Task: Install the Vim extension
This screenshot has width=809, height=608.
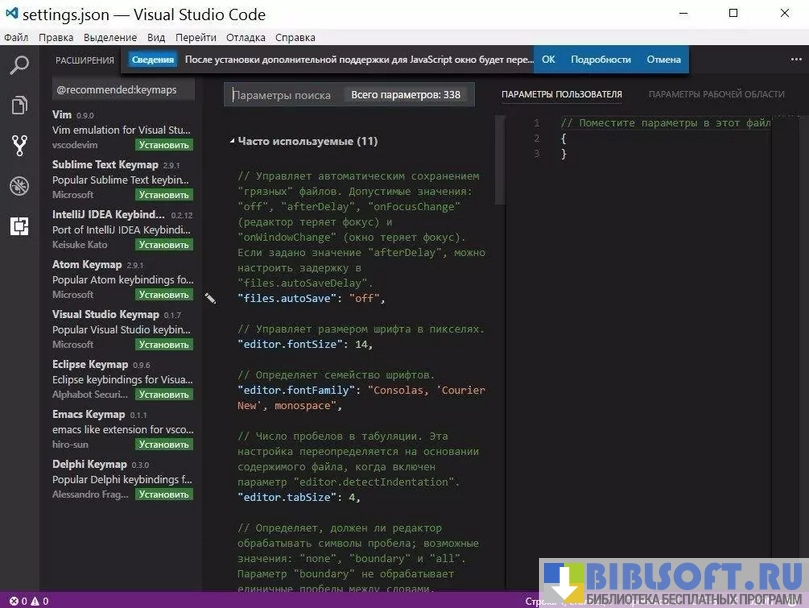Action: click(x=164, y=145)
